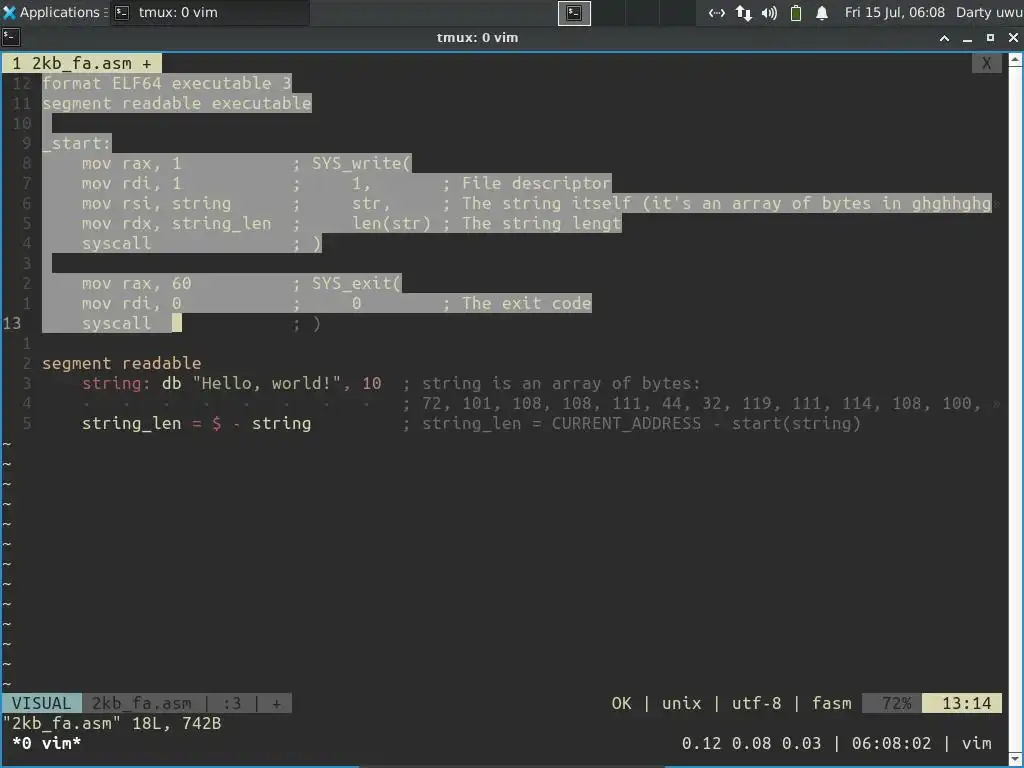Screen dimensions: 1024x768
Task: Click the 'SYS_write(' comment
Action: pos(361,163)
